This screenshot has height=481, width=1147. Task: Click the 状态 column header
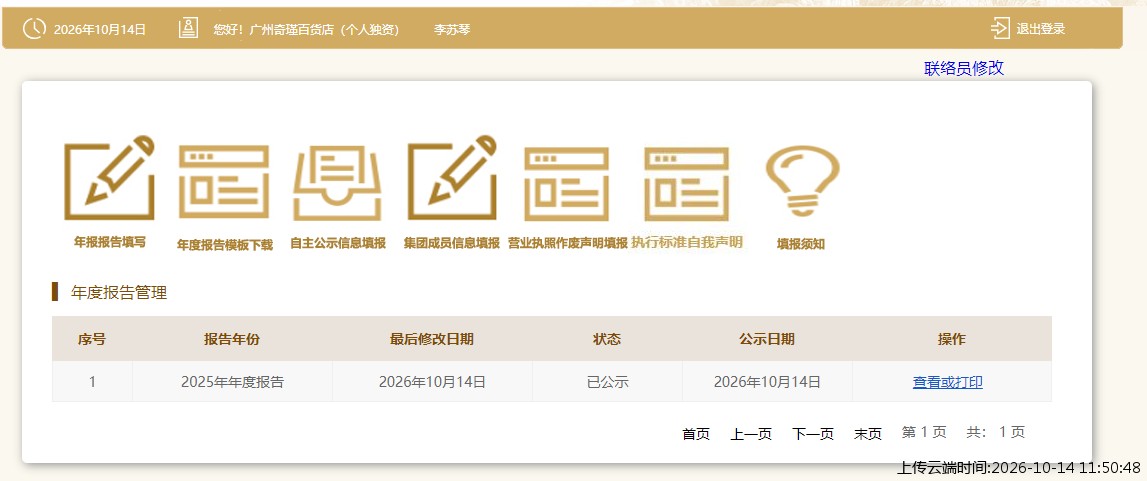tap(607, 339)
